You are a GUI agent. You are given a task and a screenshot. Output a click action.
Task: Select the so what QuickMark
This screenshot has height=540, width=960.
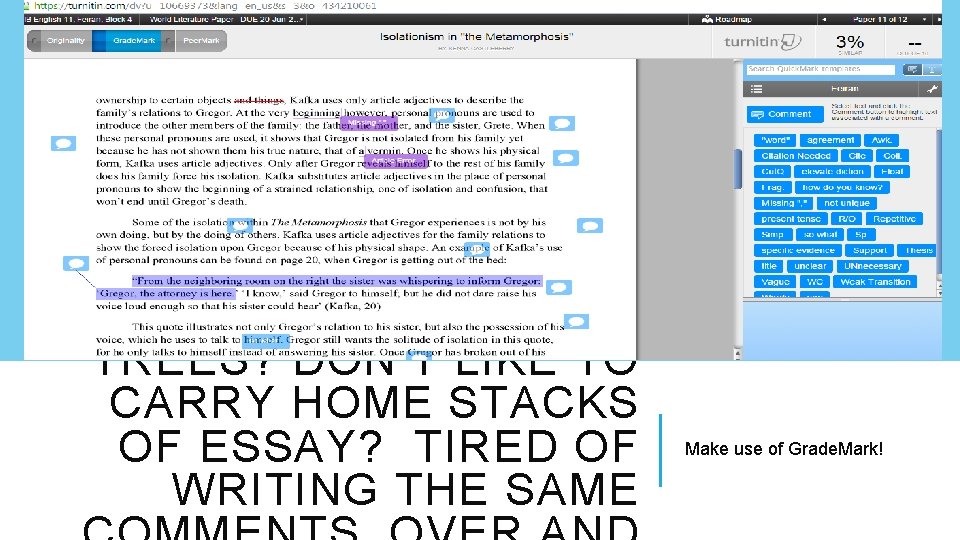pos(820,234)
